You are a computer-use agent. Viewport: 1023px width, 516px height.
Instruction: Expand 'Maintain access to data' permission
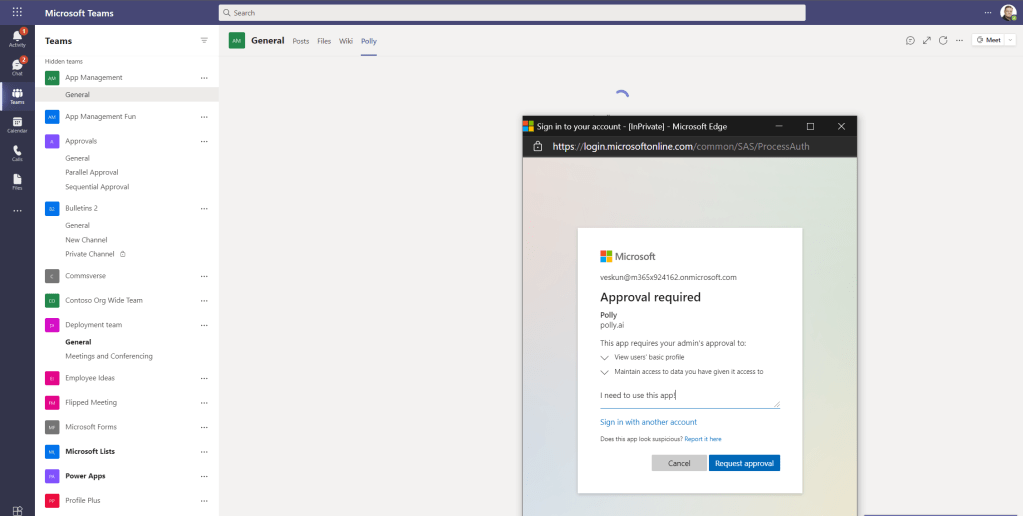pyautogui.click(x=604, y=371)
